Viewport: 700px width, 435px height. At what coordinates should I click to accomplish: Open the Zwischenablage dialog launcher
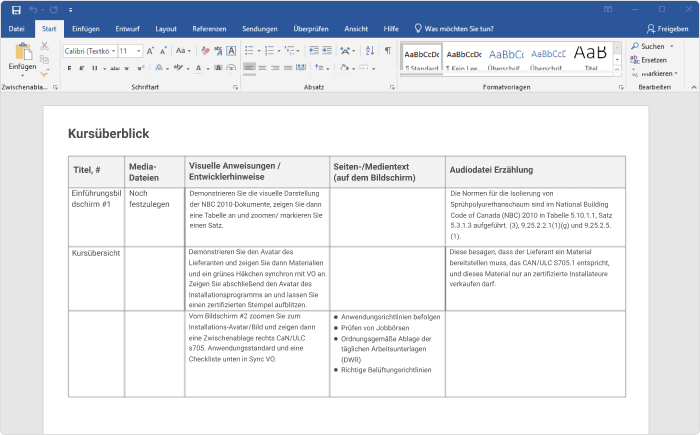tap(55, 88)
